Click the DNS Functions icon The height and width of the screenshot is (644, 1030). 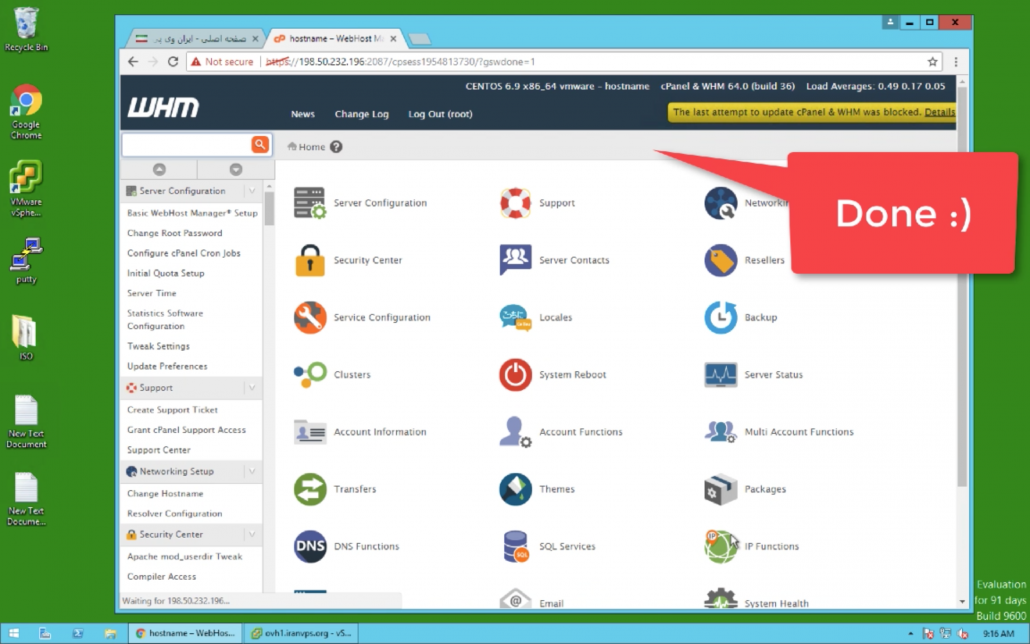pyautogui.click(x=310, y=547)
